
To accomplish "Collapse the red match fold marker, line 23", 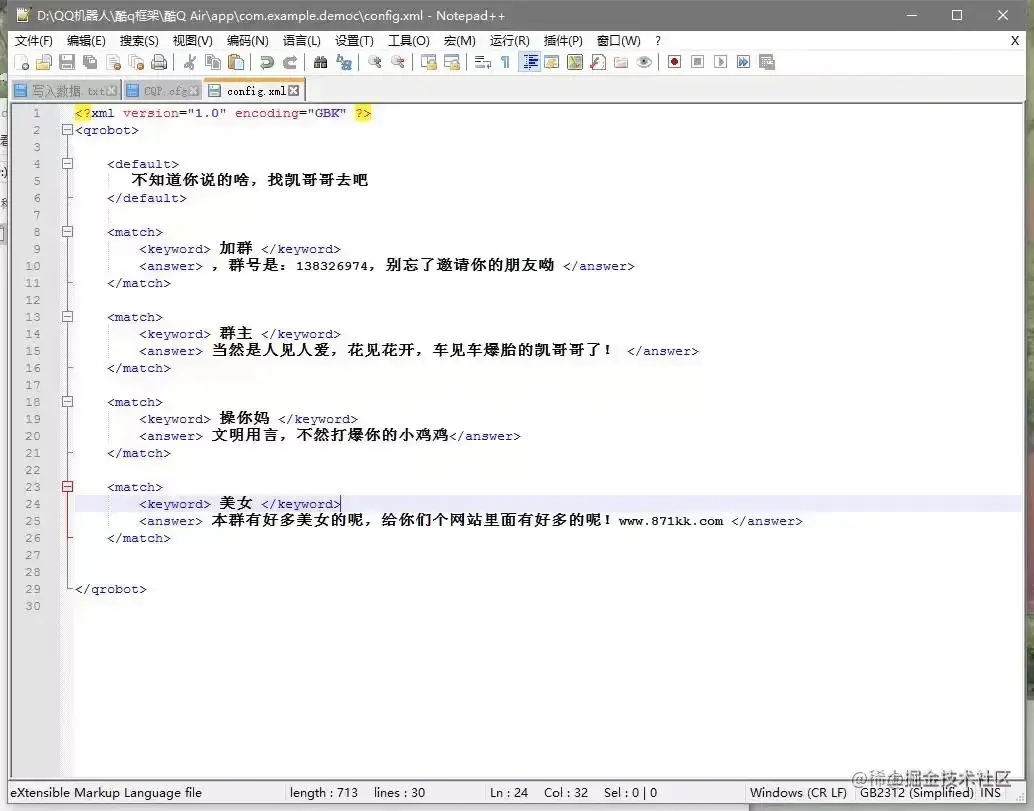I will pos(67,487).
